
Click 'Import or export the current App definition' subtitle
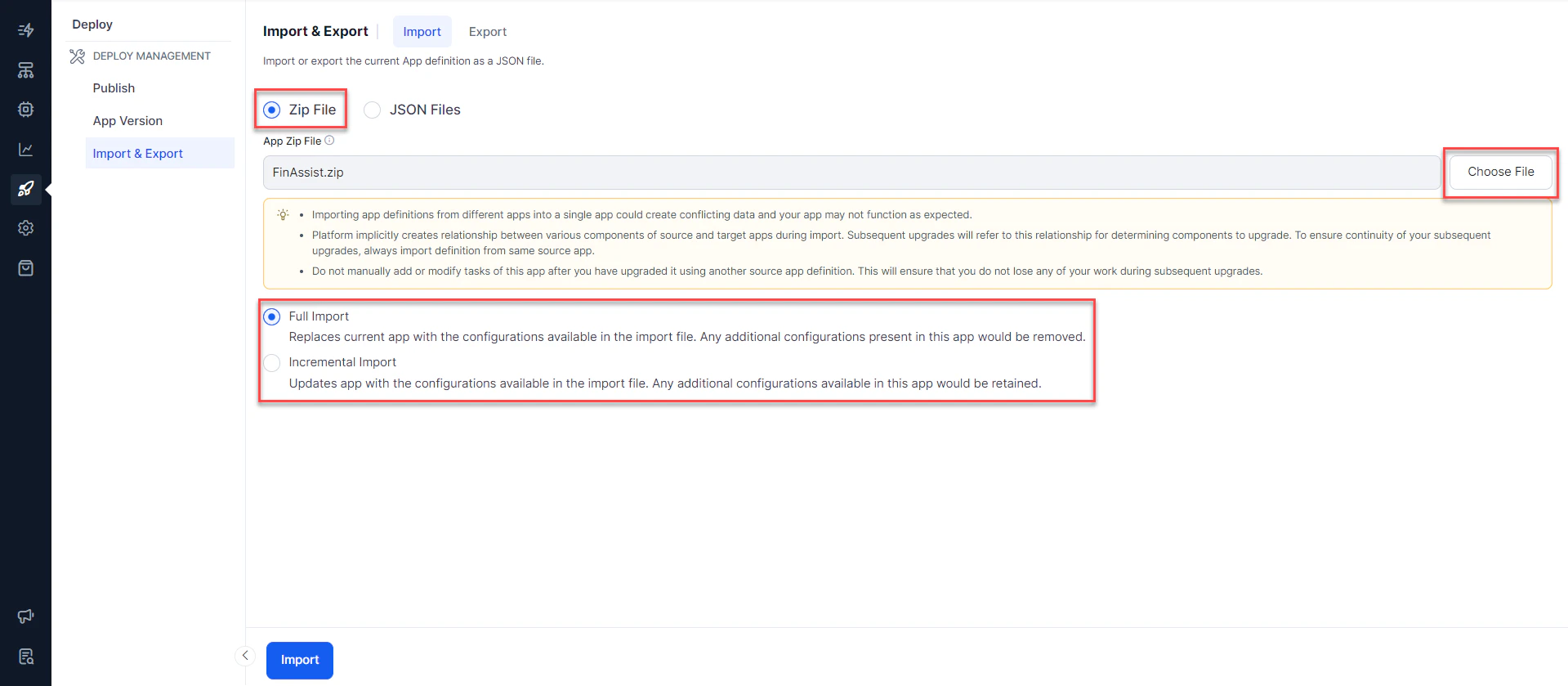tap(404, 61)
